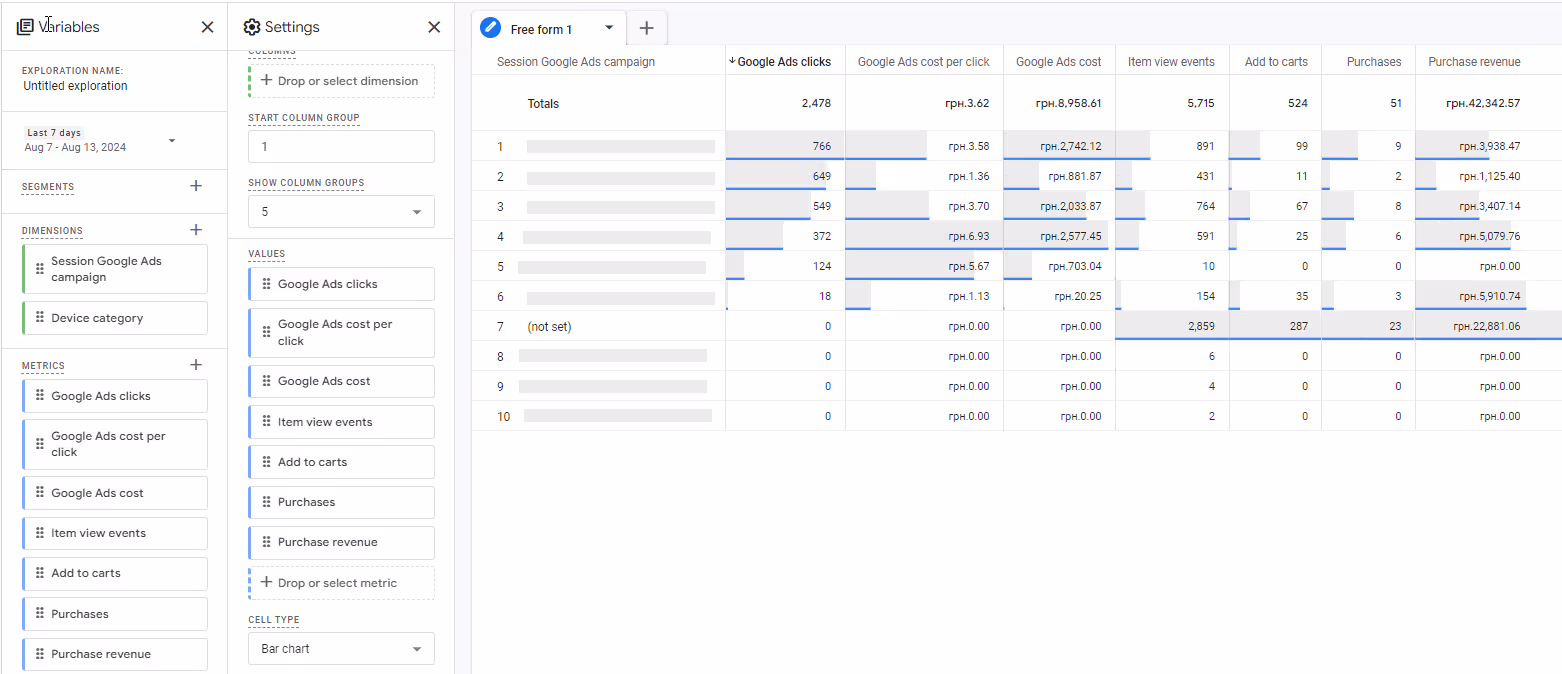Select Purchase revenue chip in Values
Screen dimensions: 1562x674
click(341, 542)
